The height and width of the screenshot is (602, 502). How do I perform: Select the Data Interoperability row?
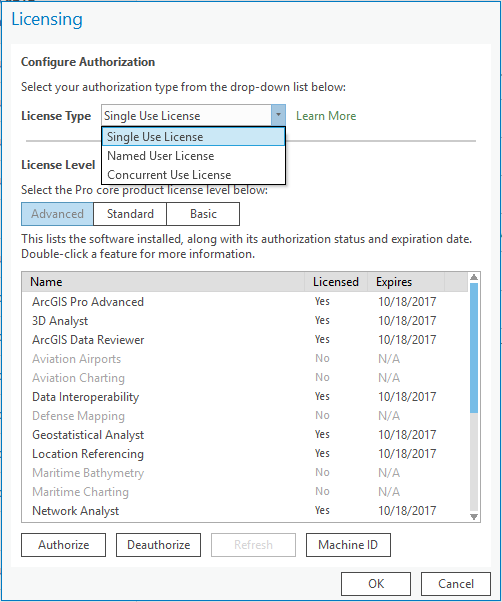coord(245,397)
